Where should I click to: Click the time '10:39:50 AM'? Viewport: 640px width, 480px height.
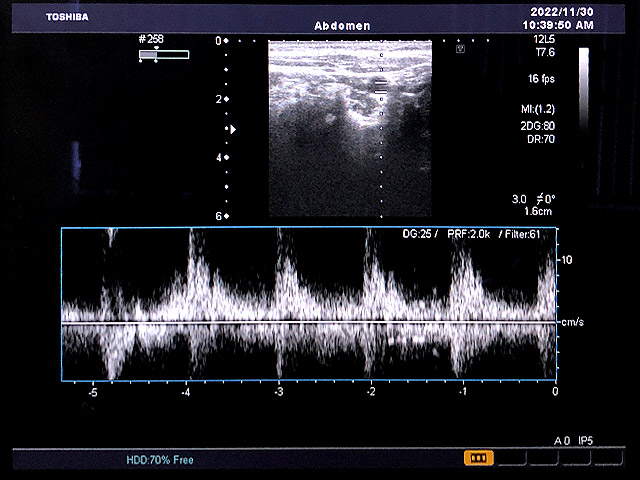(558, 25)
